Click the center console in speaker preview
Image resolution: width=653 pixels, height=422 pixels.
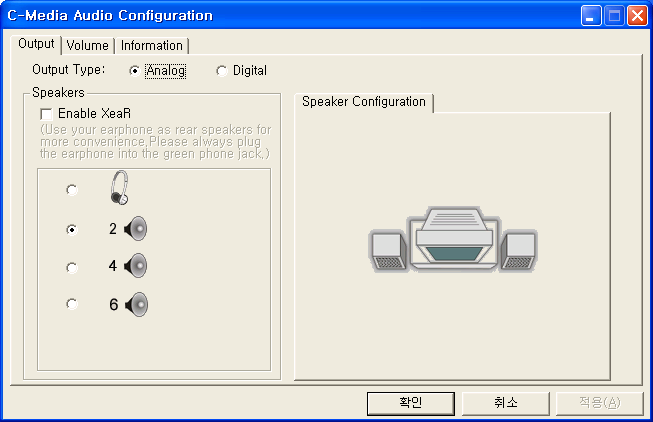(x=454, y=238)
